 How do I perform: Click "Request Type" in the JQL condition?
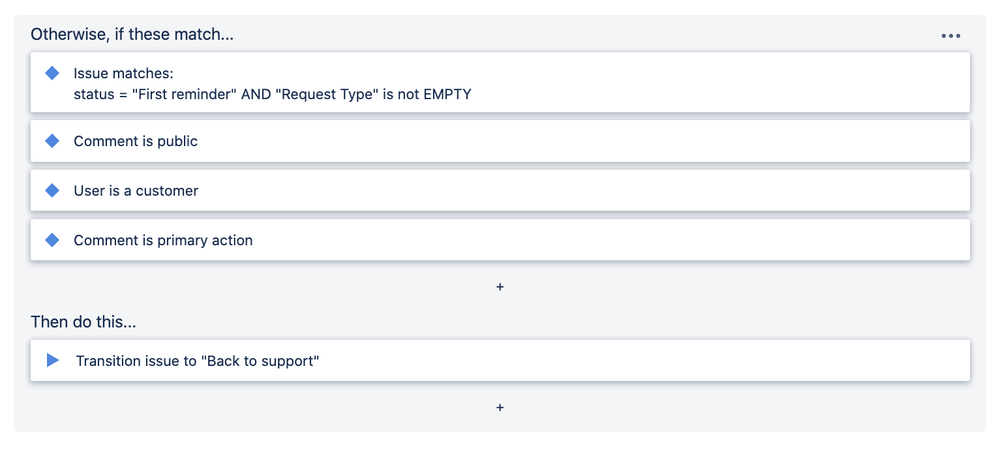pyautogui.click(x=326, y=94)
